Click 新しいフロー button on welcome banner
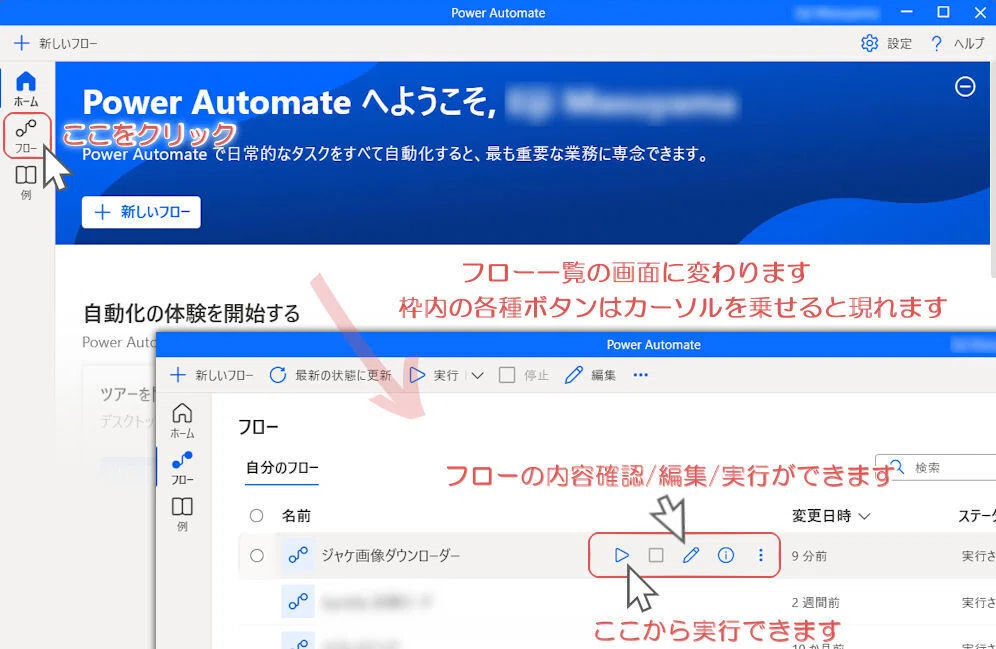 pyautogui.click(x=141, y=212)
